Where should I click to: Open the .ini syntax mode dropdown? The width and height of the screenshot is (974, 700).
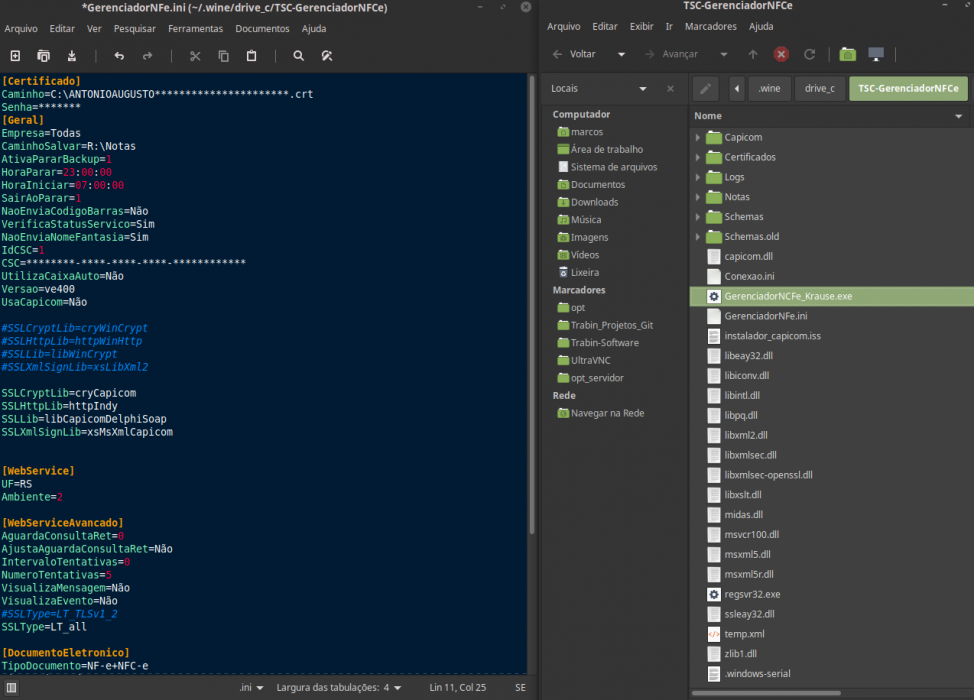click(x=252, y=688)
